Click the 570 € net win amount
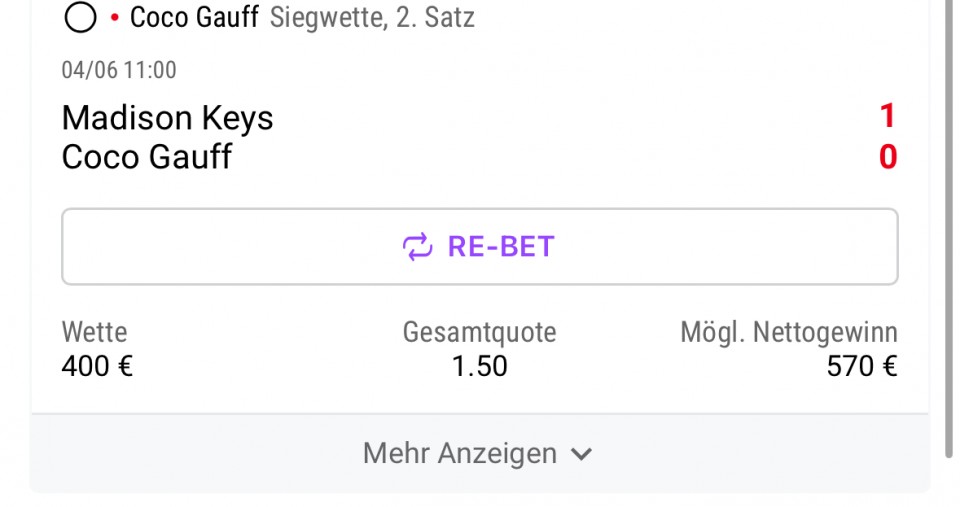 point(862,366)
